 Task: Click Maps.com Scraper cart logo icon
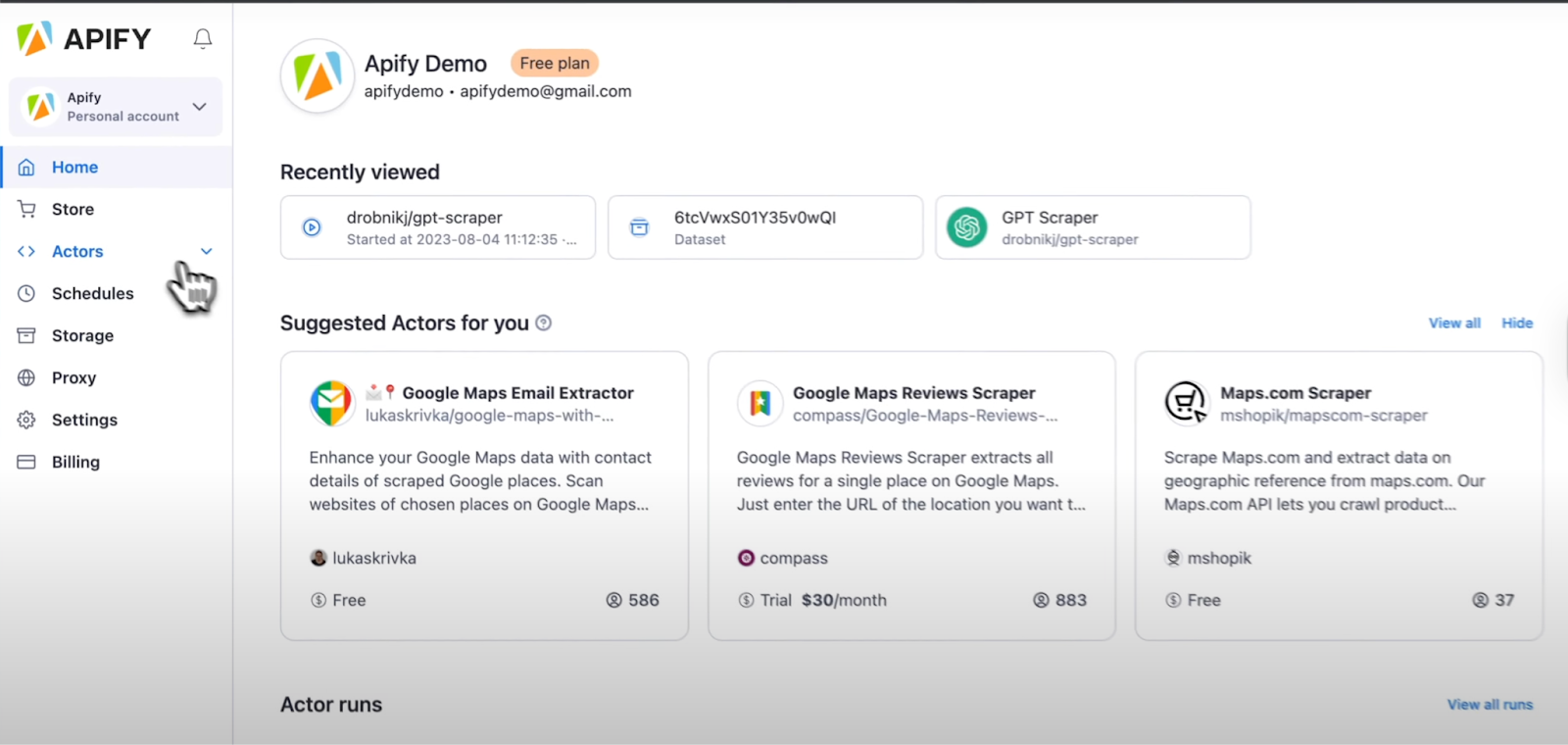pyautogui.click(x=1187, y=403)
